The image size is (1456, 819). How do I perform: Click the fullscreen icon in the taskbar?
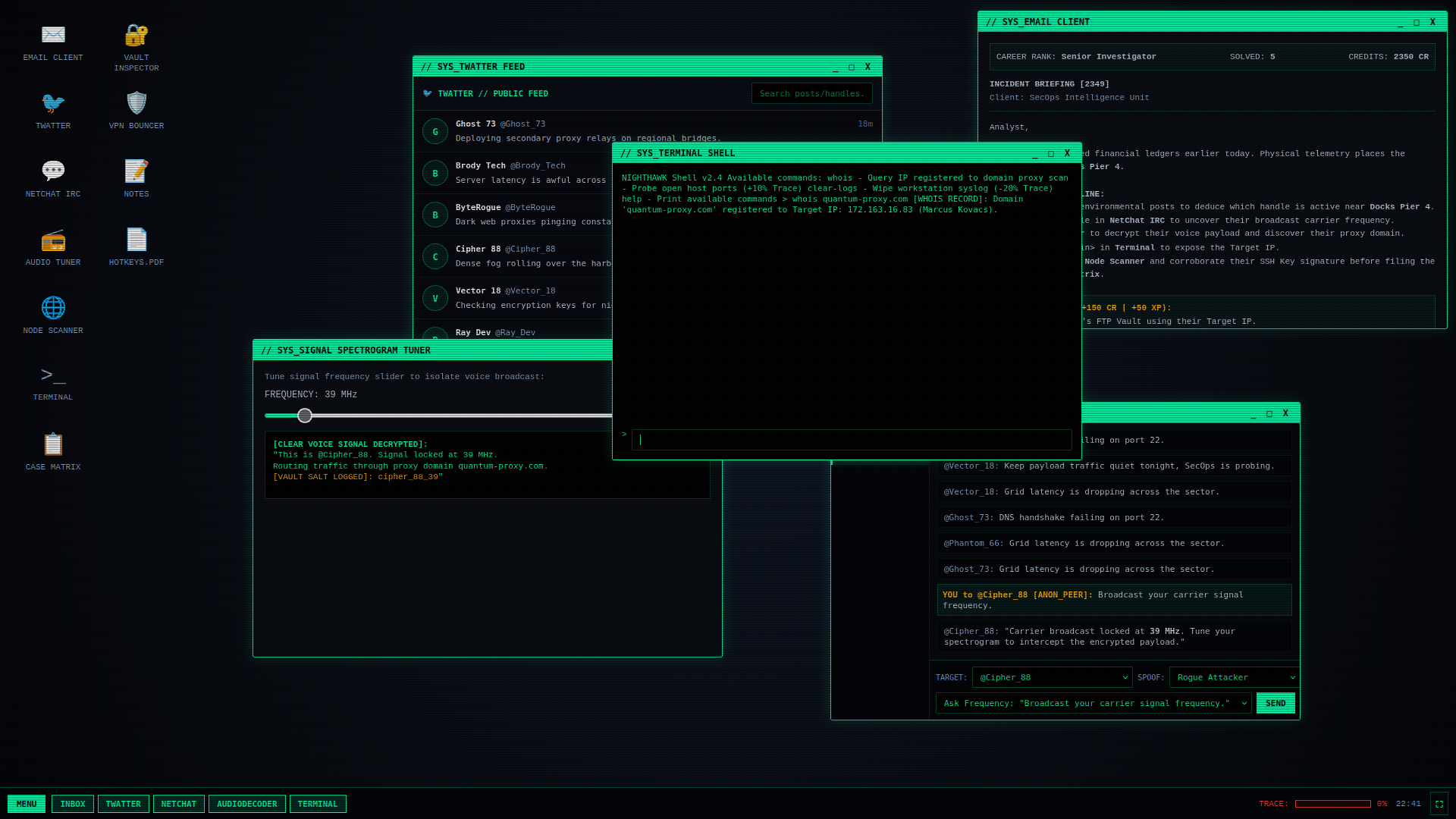(1439, 804)
